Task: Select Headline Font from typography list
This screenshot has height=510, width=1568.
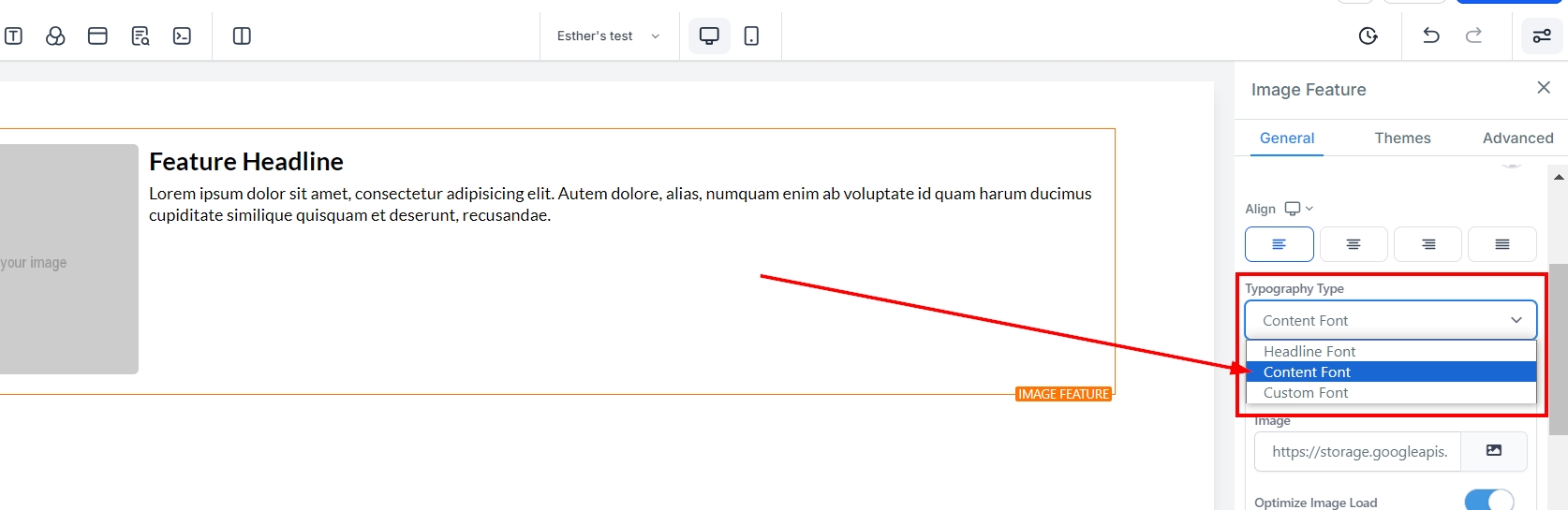Action: coord(1309,351)
